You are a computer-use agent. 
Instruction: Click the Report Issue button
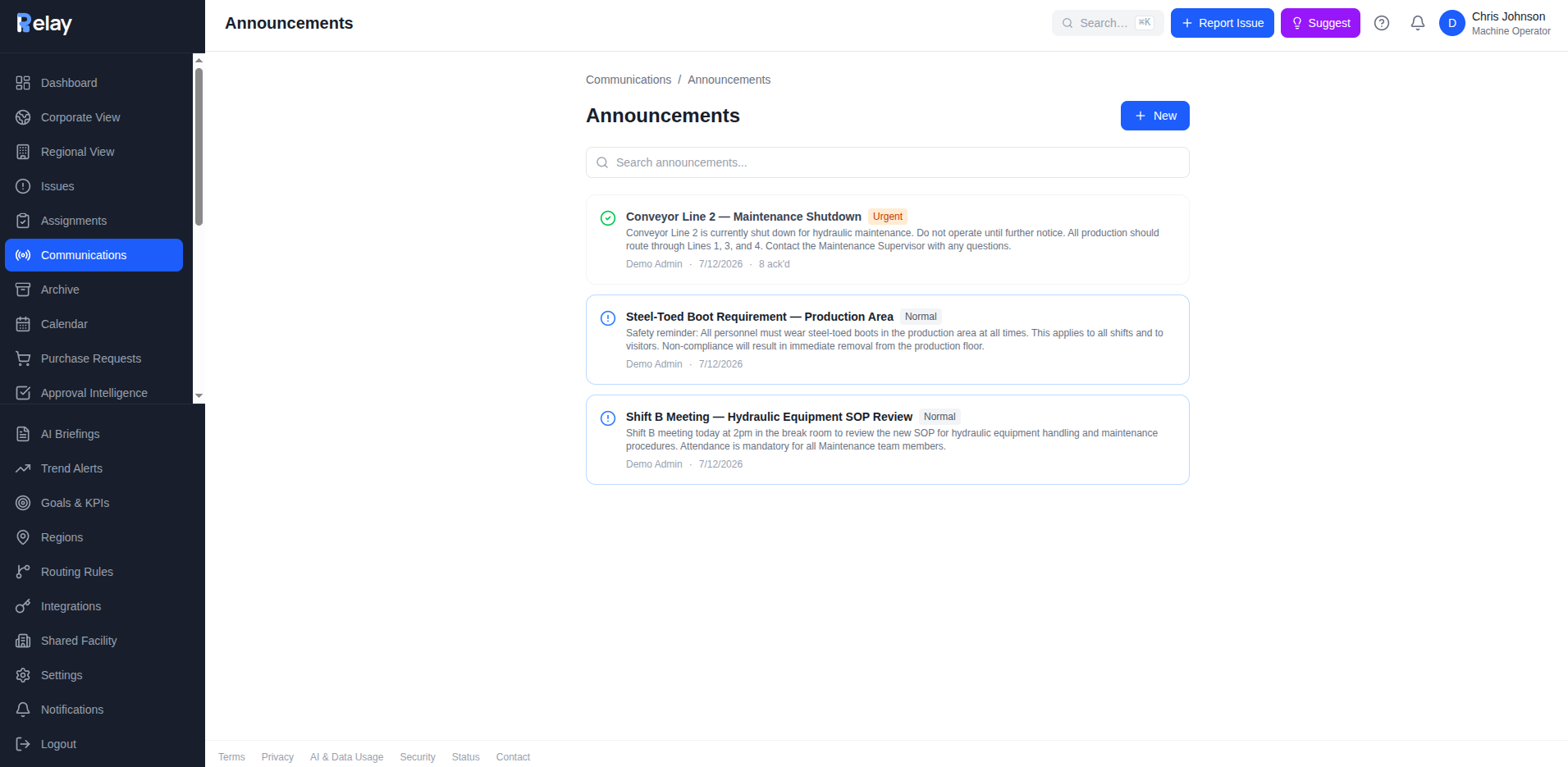[1222, 23]
